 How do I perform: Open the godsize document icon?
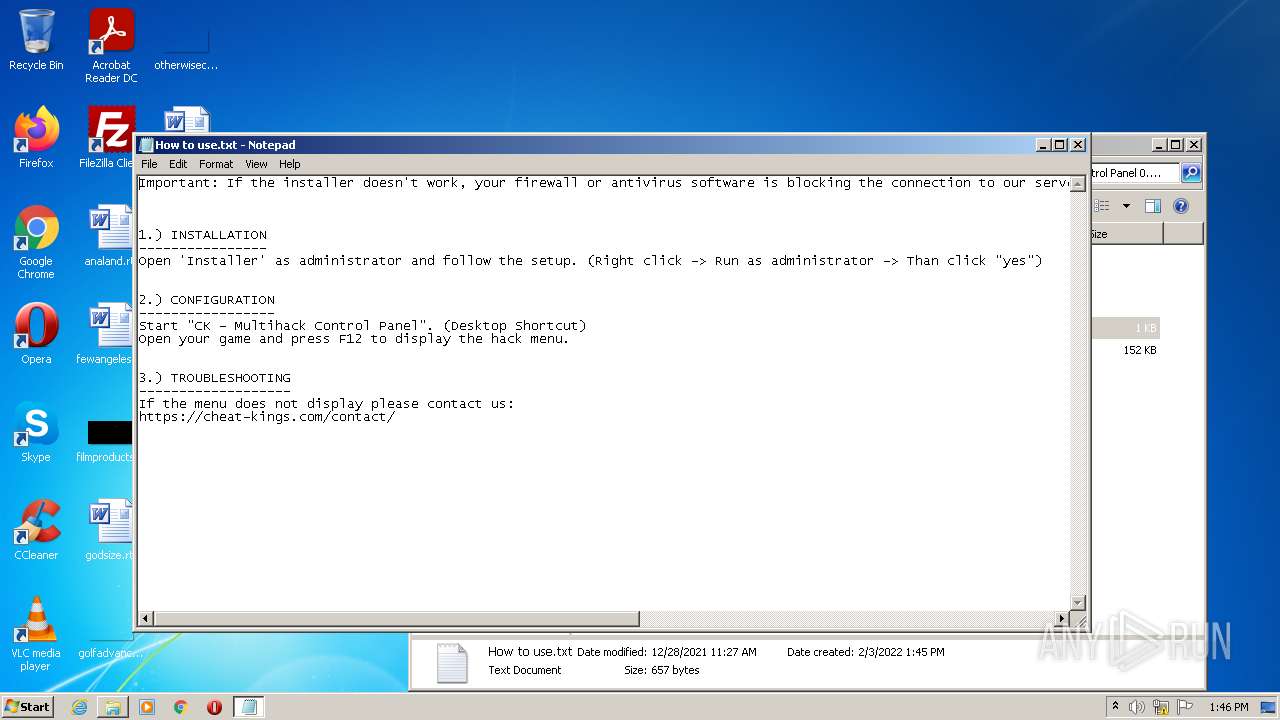[108, 530]
